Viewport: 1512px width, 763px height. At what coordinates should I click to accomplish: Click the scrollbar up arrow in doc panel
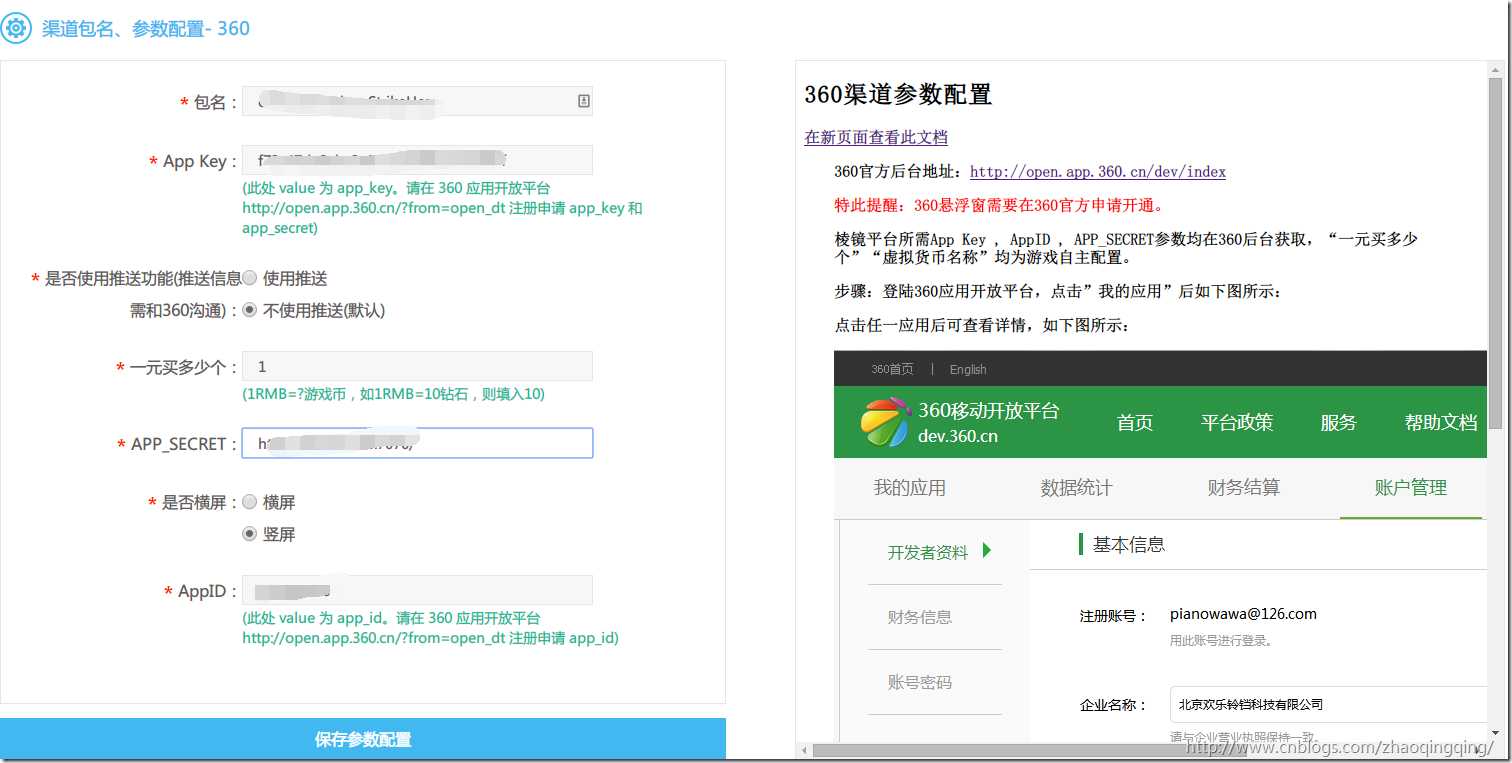pyautogui.click(x=1495, y=69)
